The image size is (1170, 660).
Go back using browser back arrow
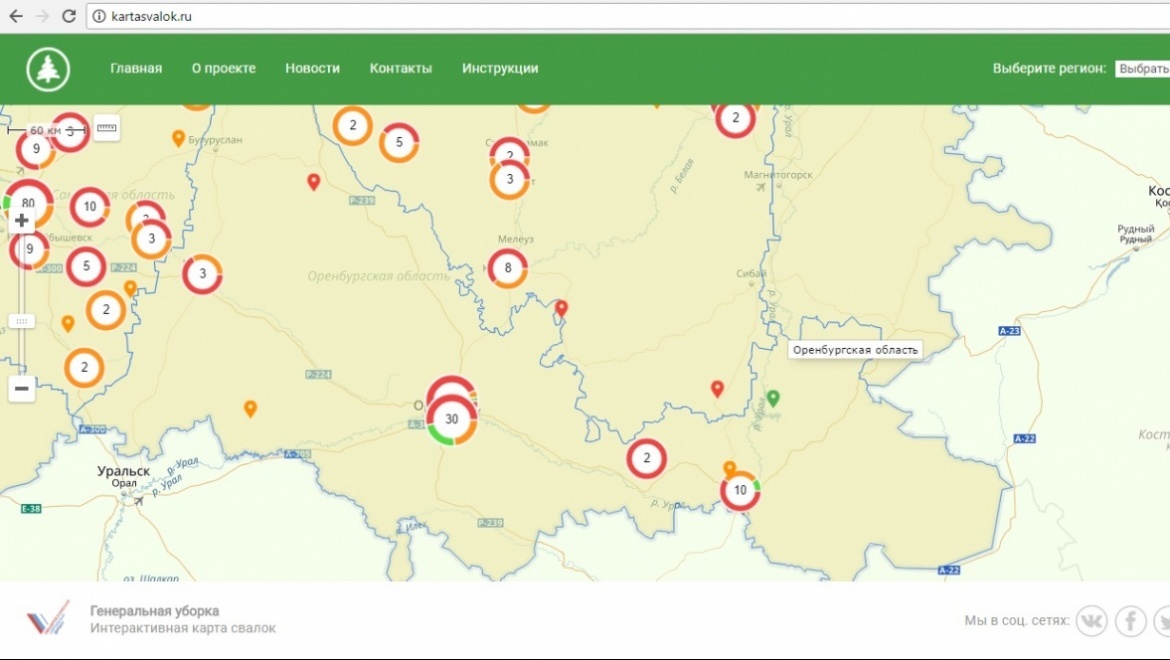[16, 16]
